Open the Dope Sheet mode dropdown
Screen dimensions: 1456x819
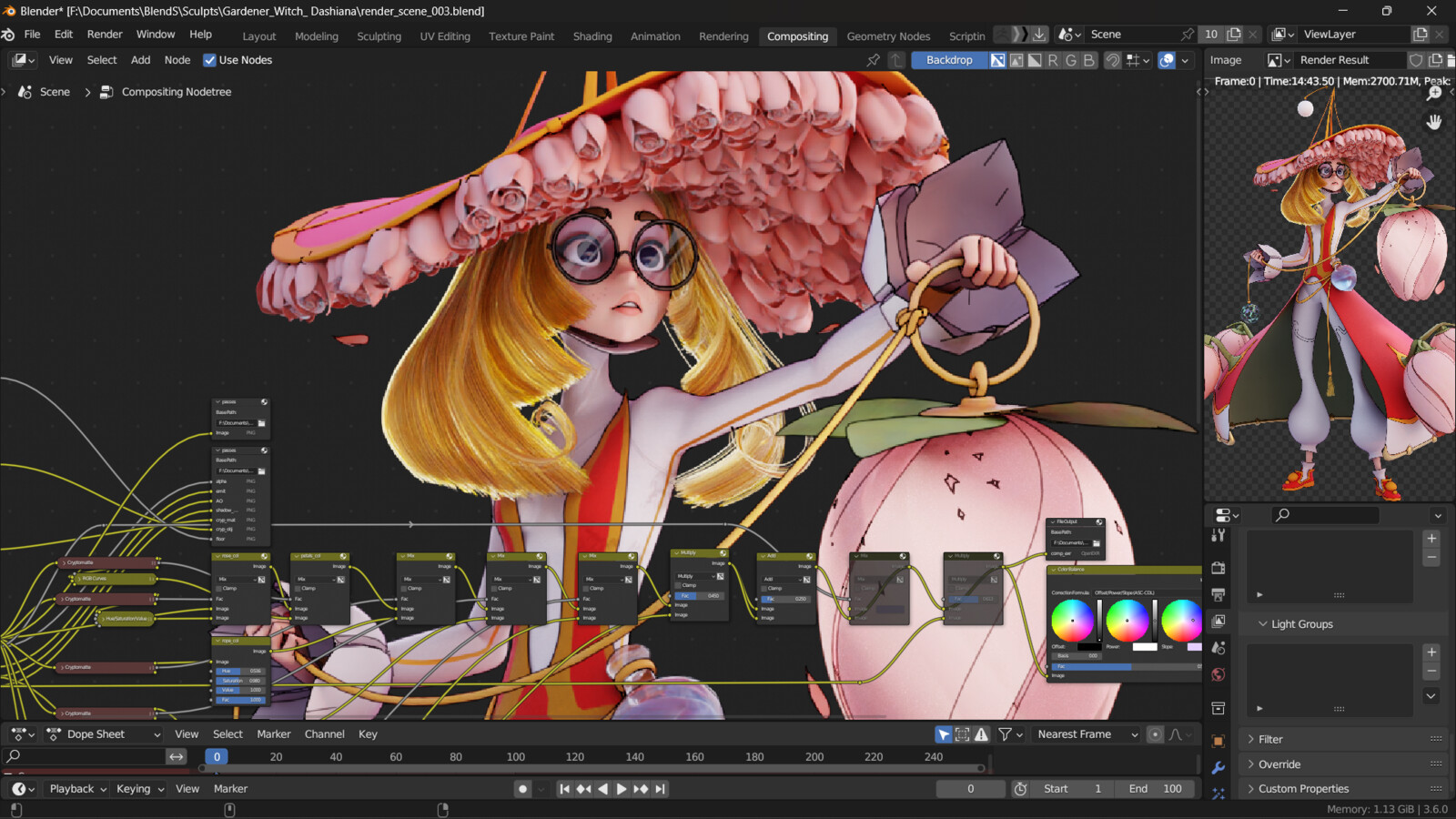(106, 734)
